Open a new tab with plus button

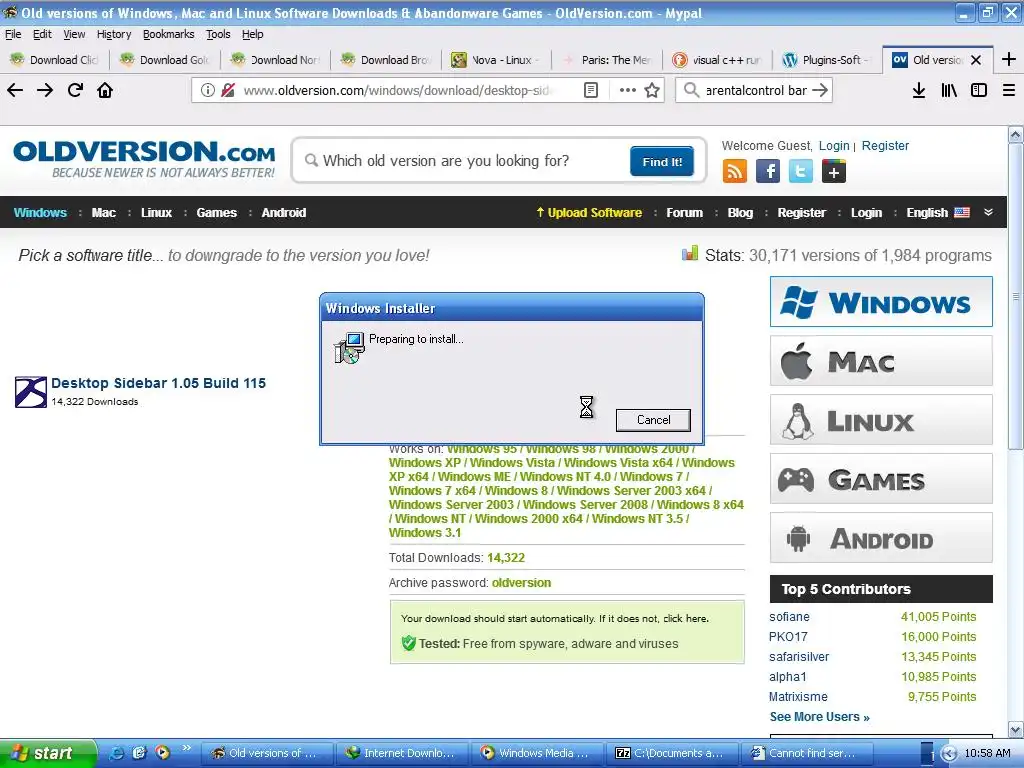click(x=1008, y=59)
